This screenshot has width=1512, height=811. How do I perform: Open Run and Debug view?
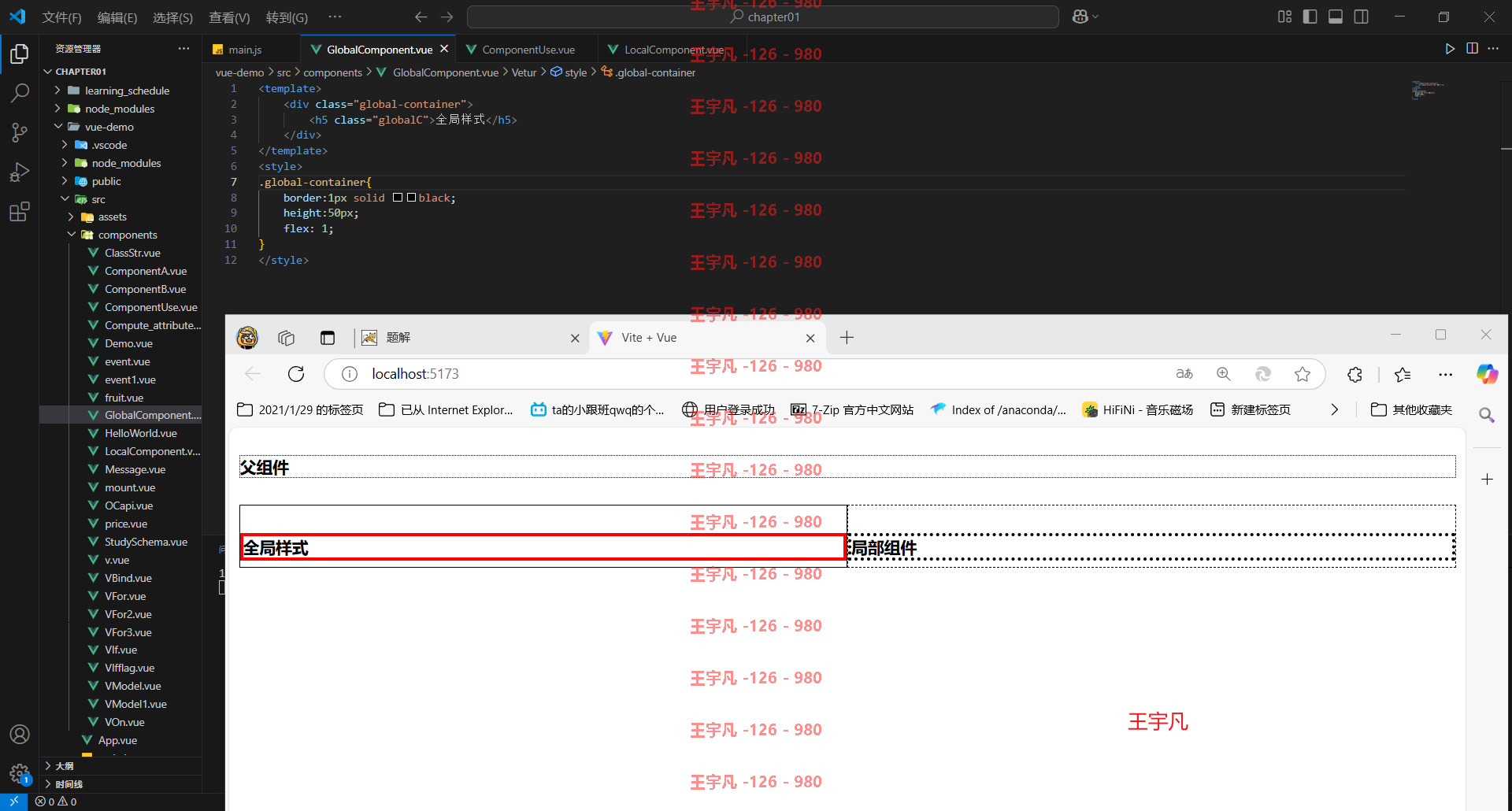tap(20, 172)
